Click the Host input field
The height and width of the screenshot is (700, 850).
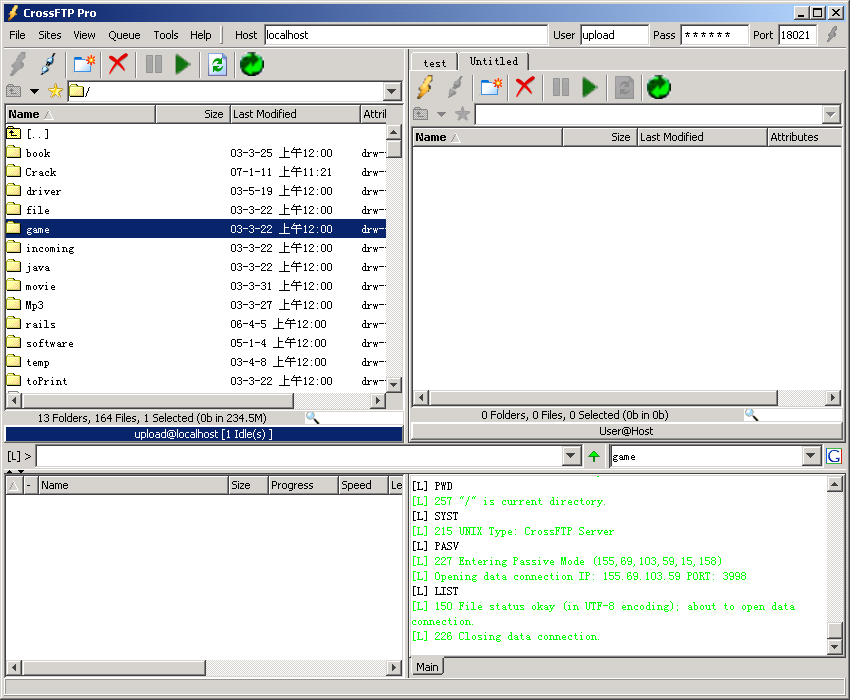click(406, 35)
